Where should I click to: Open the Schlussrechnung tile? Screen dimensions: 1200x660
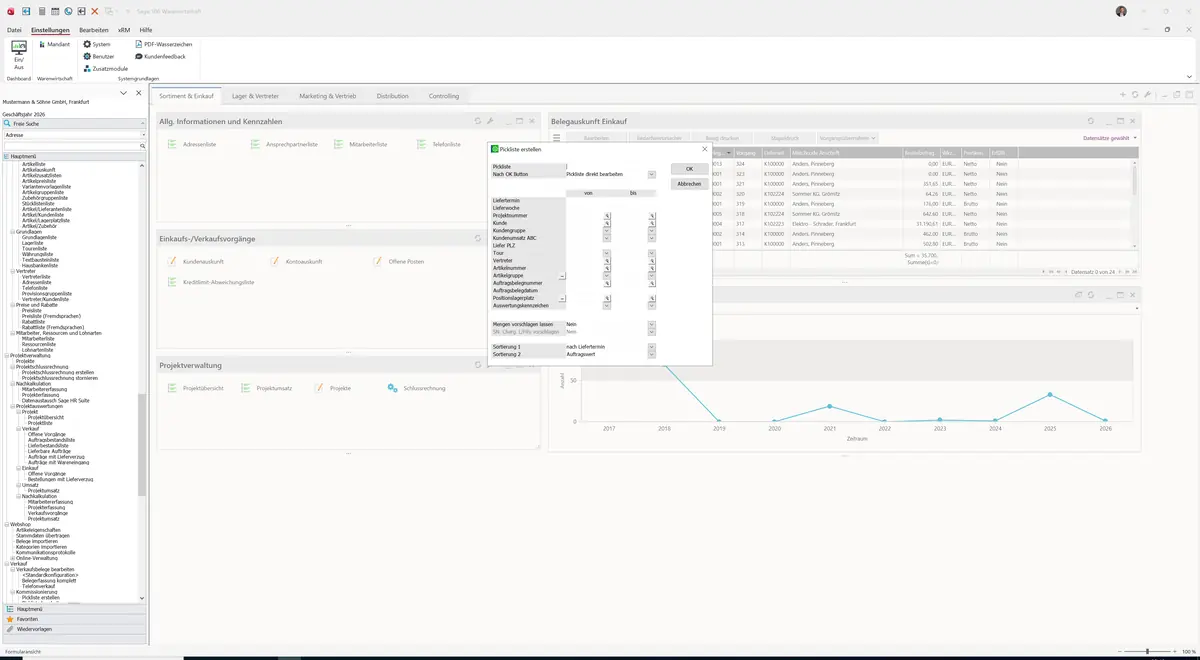(x=416, y=388)
